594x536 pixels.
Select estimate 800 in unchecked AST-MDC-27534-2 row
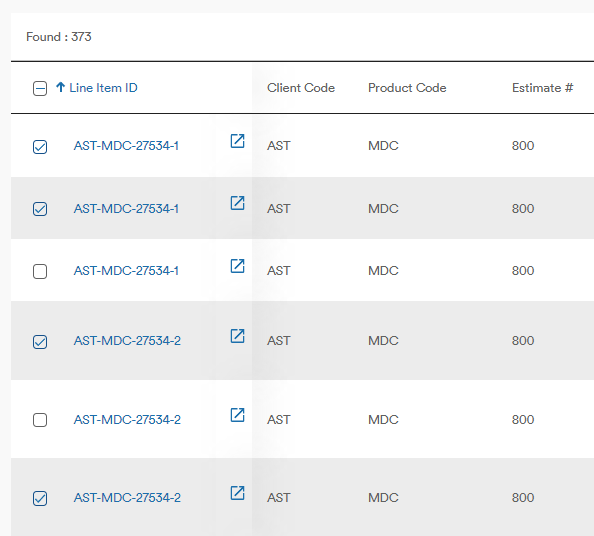523,419
